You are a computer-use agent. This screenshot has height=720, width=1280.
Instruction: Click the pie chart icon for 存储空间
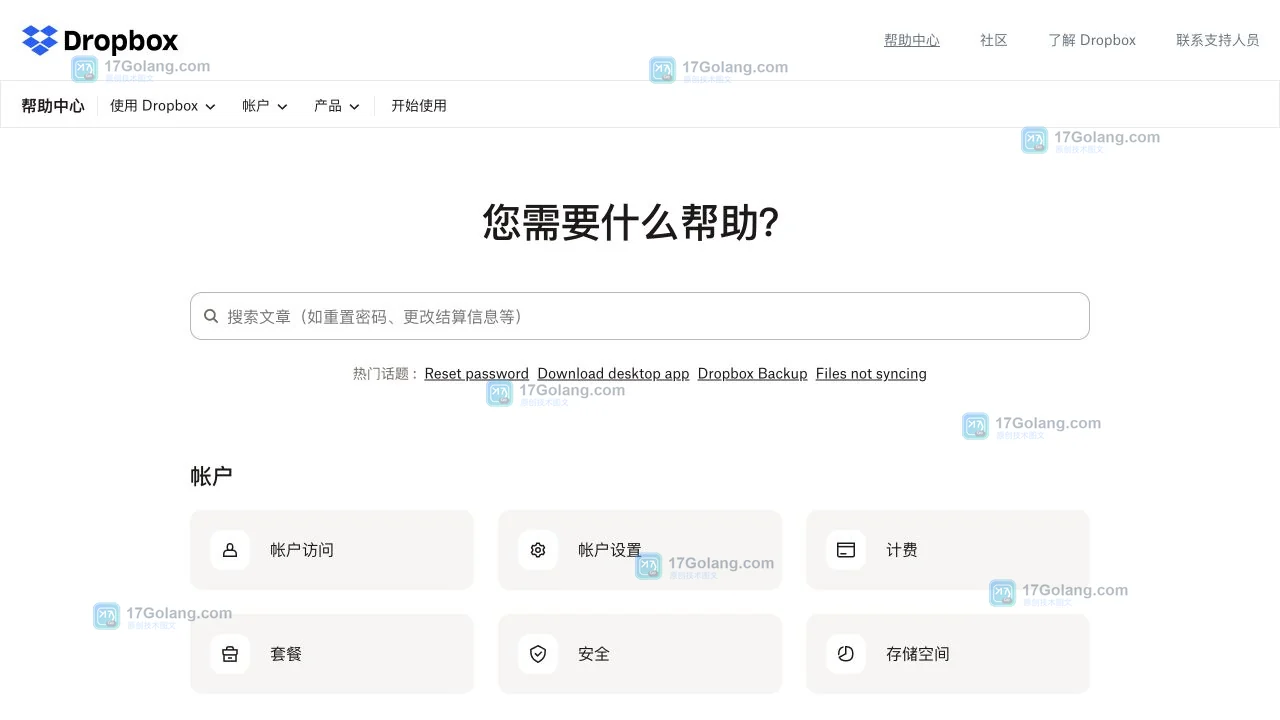846,654
